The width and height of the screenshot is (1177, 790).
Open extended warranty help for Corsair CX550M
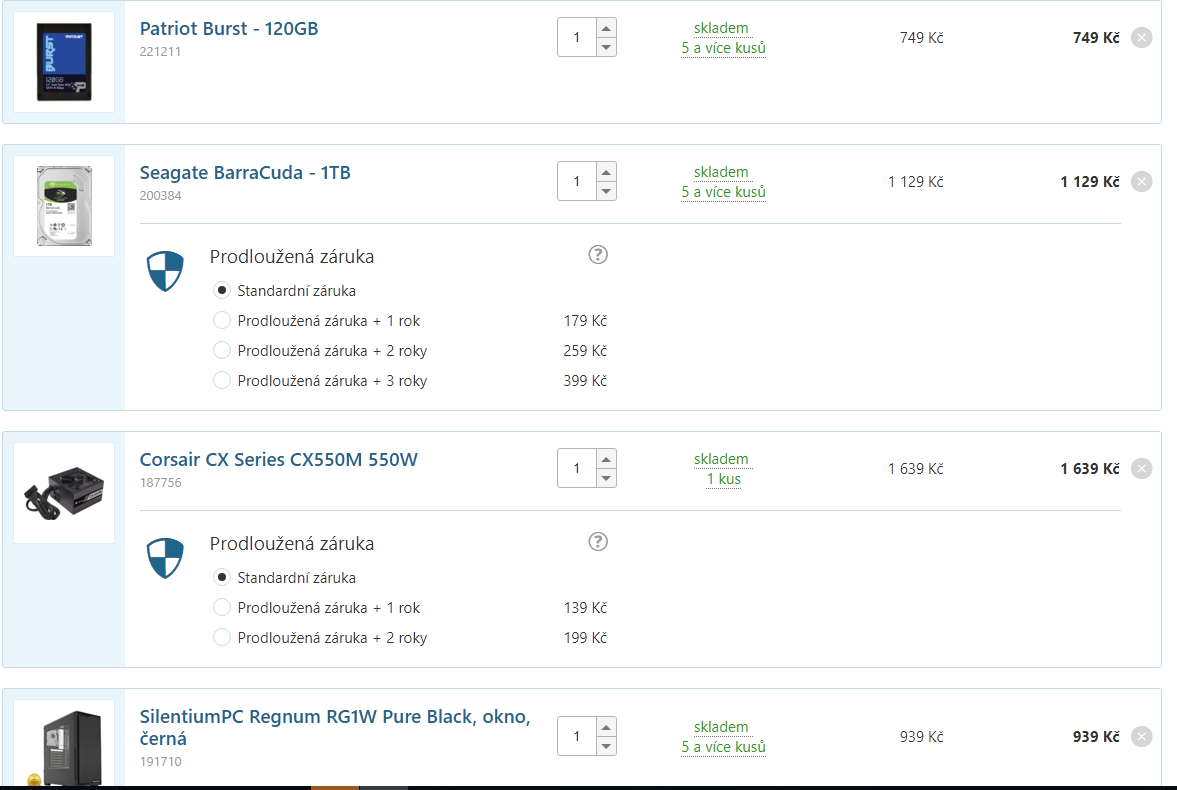[x=598, y=542]
